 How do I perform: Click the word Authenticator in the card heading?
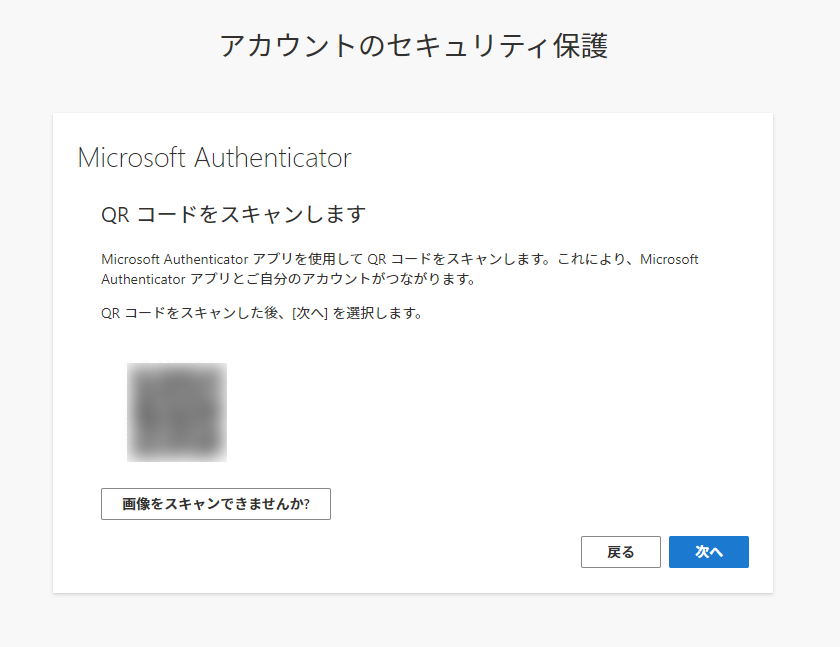coord(273,157)
